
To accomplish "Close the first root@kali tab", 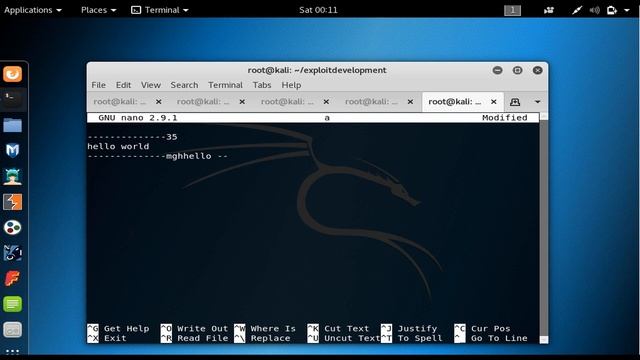I will click(159, 102).
